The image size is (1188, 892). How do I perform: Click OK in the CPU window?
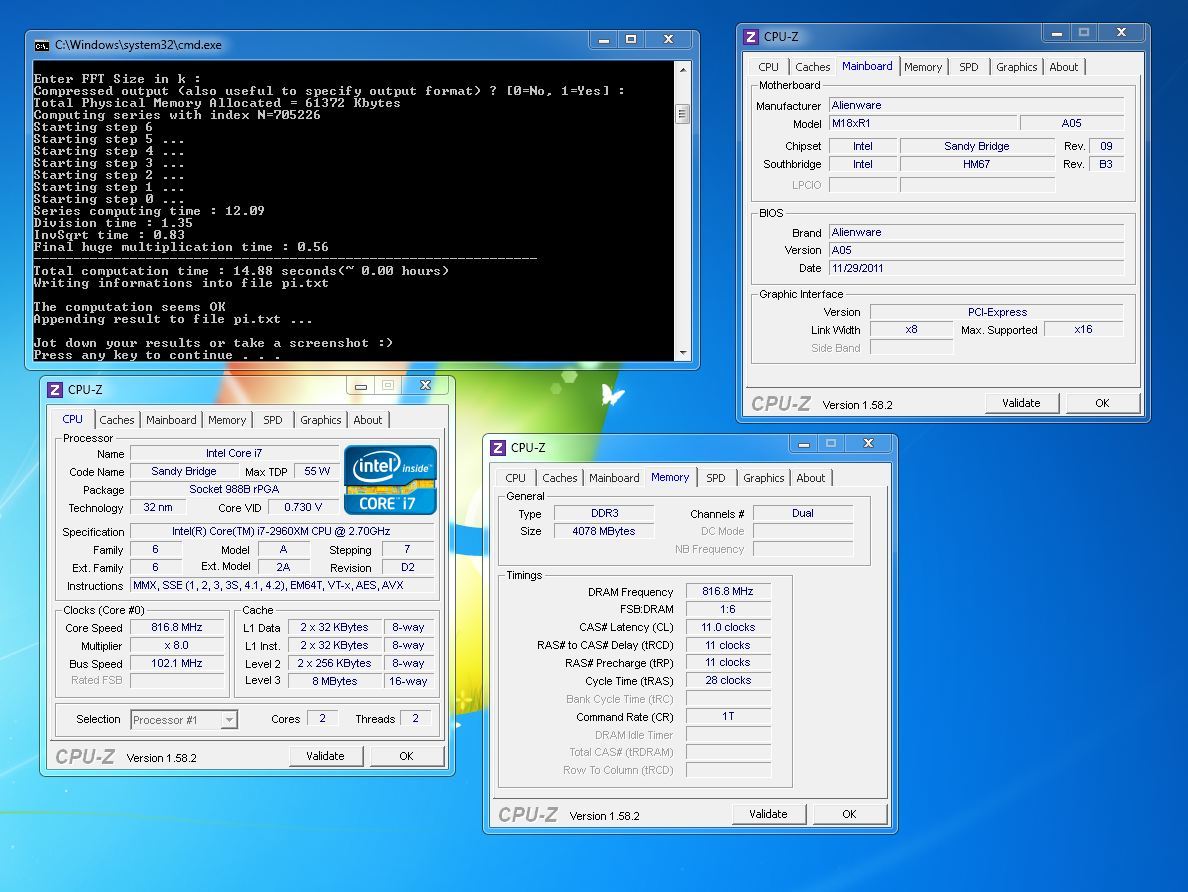406,756
